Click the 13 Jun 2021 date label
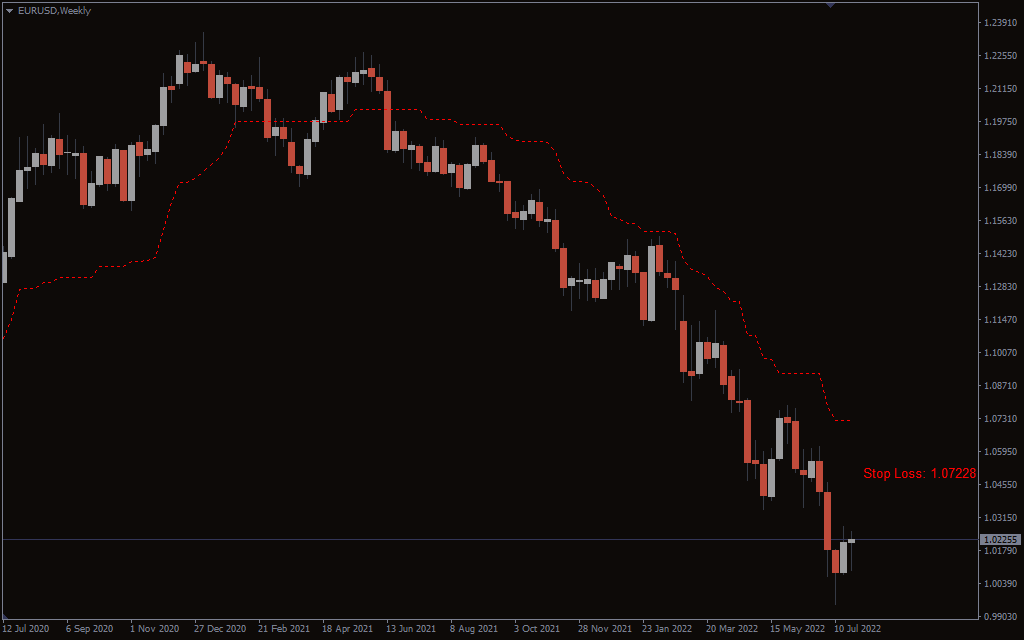This screenshot has height=640, width=1024. pyautogui.click(x=411, y=630)
